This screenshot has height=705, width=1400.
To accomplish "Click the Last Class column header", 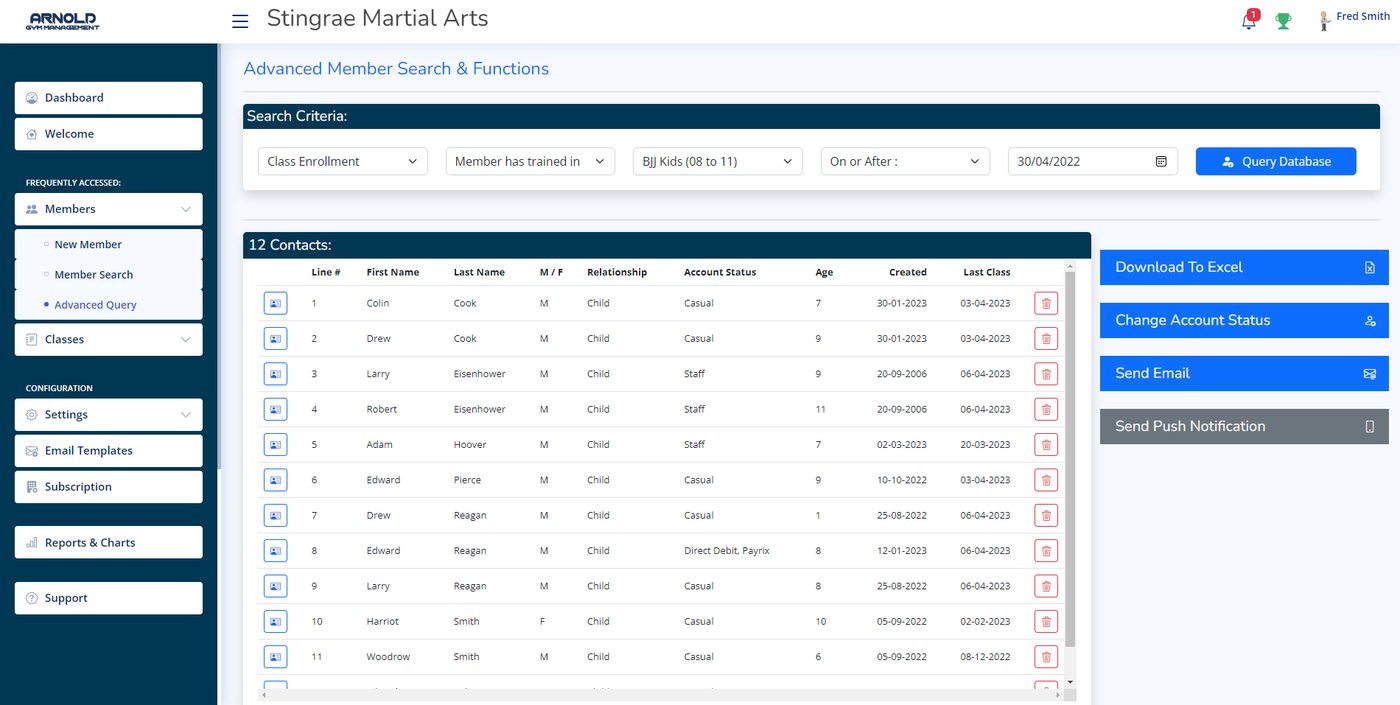I will (986, 272).
